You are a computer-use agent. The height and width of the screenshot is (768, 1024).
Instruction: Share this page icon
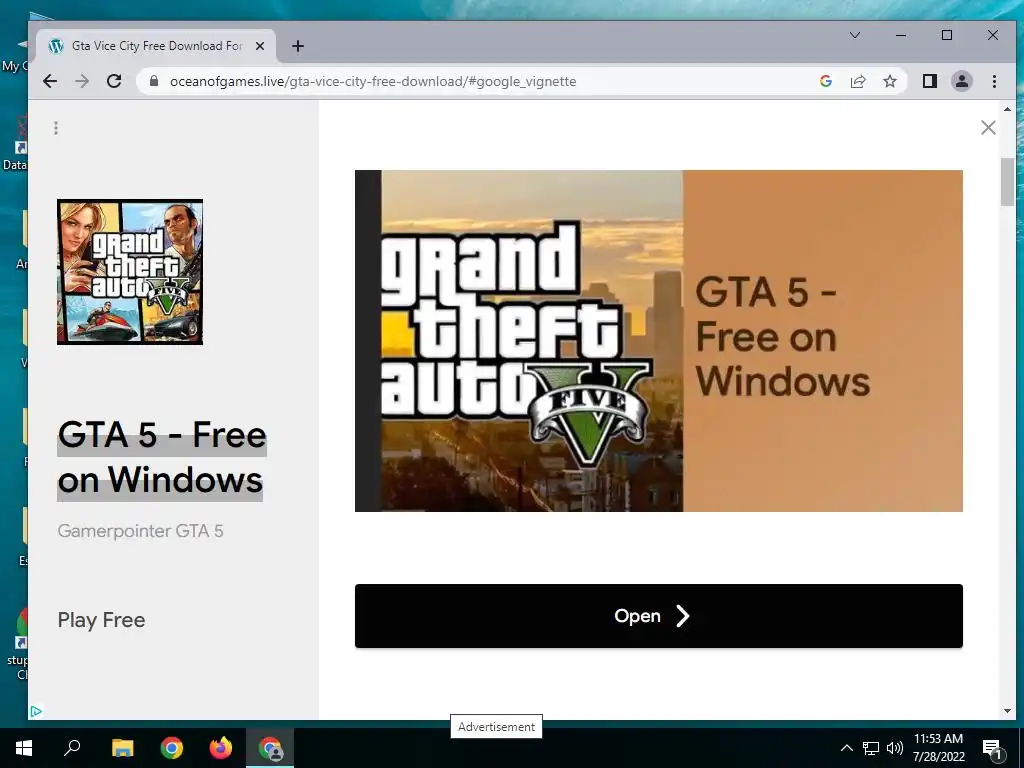857,81
